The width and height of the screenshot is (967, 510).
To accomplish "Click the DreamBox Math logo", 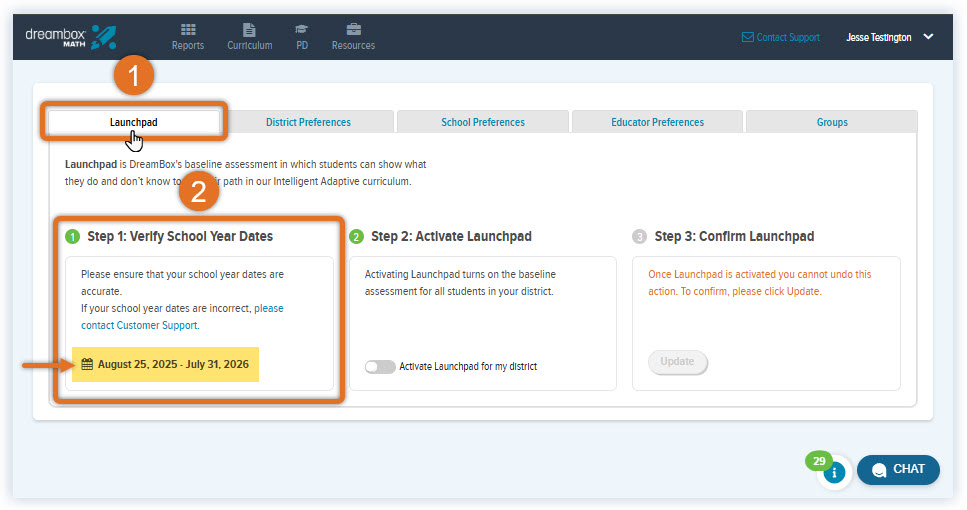I will coord(70,37).
